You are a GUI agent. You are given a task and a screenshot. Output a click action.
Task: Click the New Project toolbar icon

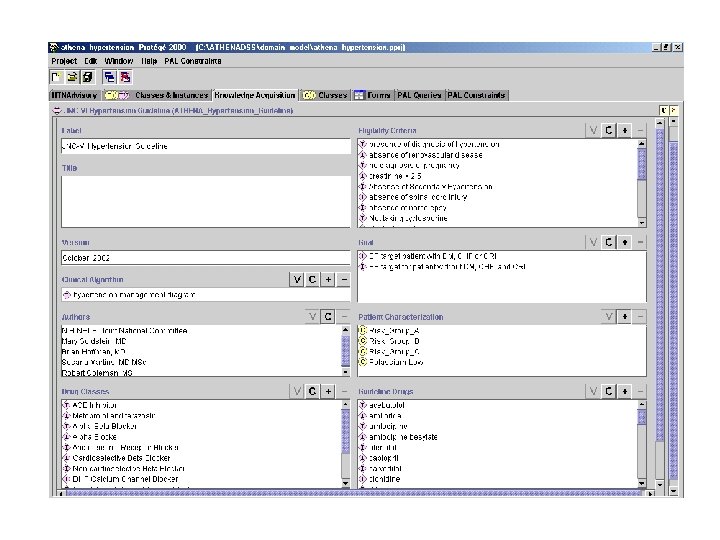56,77
